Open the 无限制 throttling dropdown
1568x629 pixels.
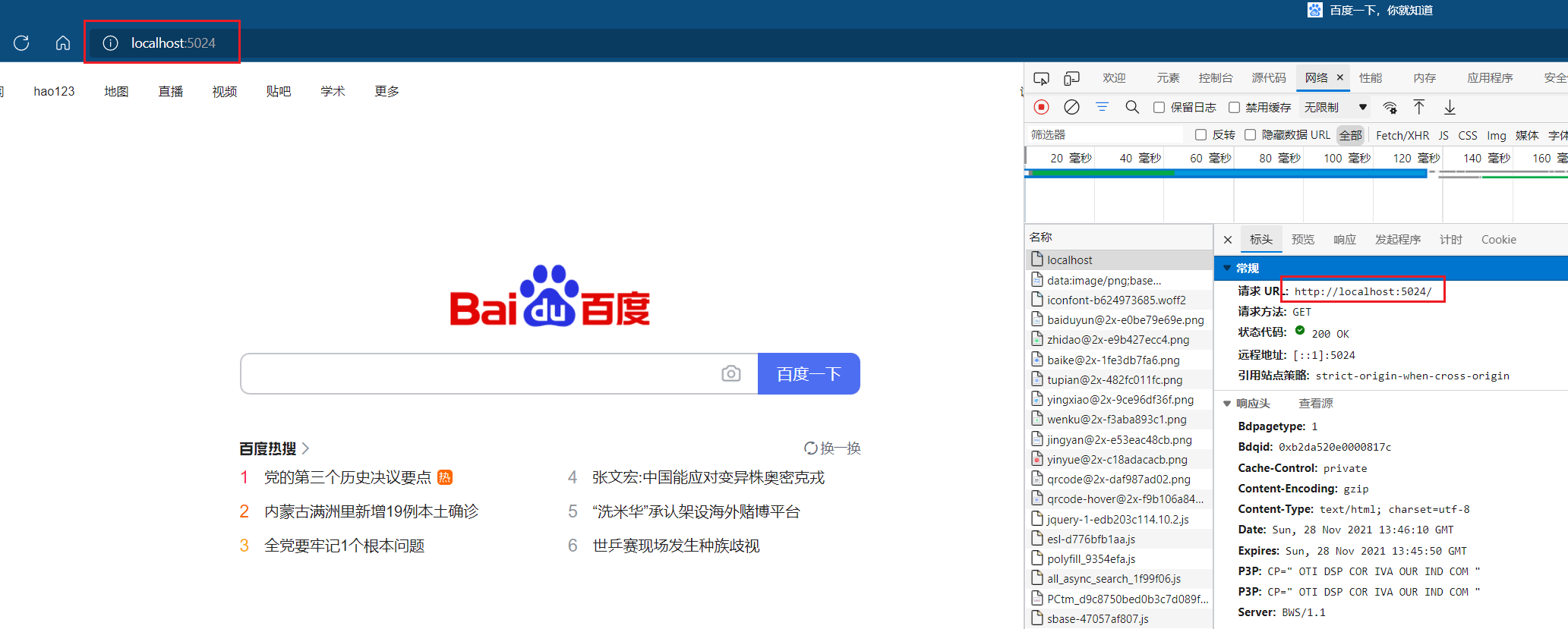coord(1336,108)
